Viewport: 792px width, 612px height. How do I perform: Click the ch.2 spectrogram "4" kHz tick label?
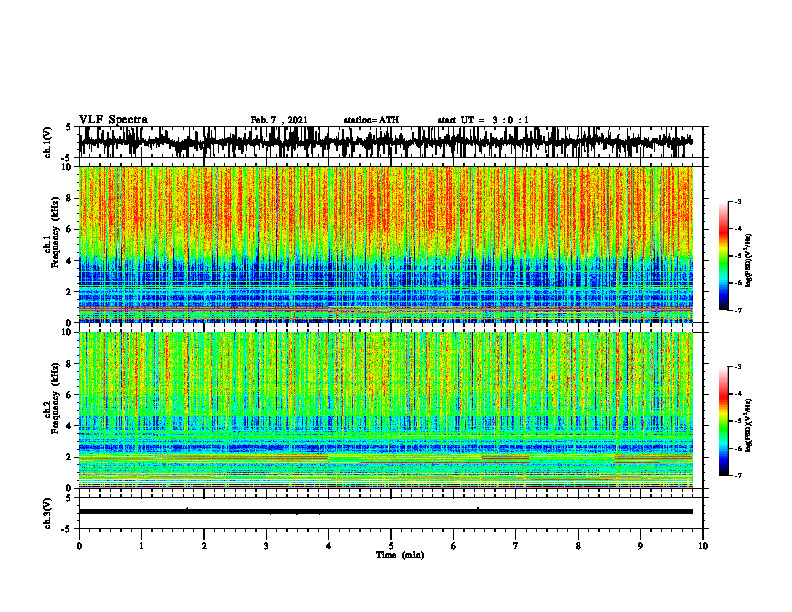pyautogui.click(x=69, y=426)
